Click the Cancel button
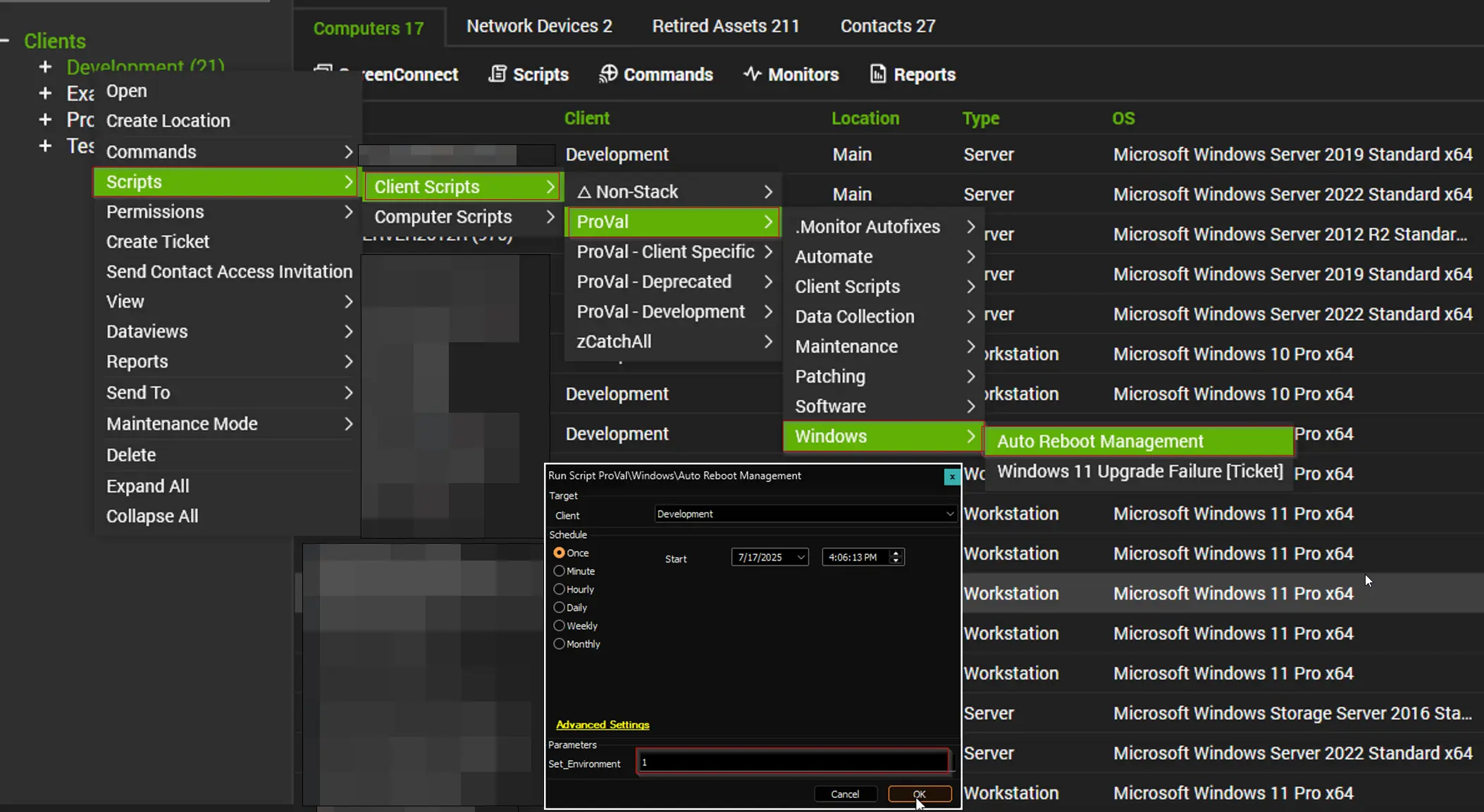 tap(845, 794)
